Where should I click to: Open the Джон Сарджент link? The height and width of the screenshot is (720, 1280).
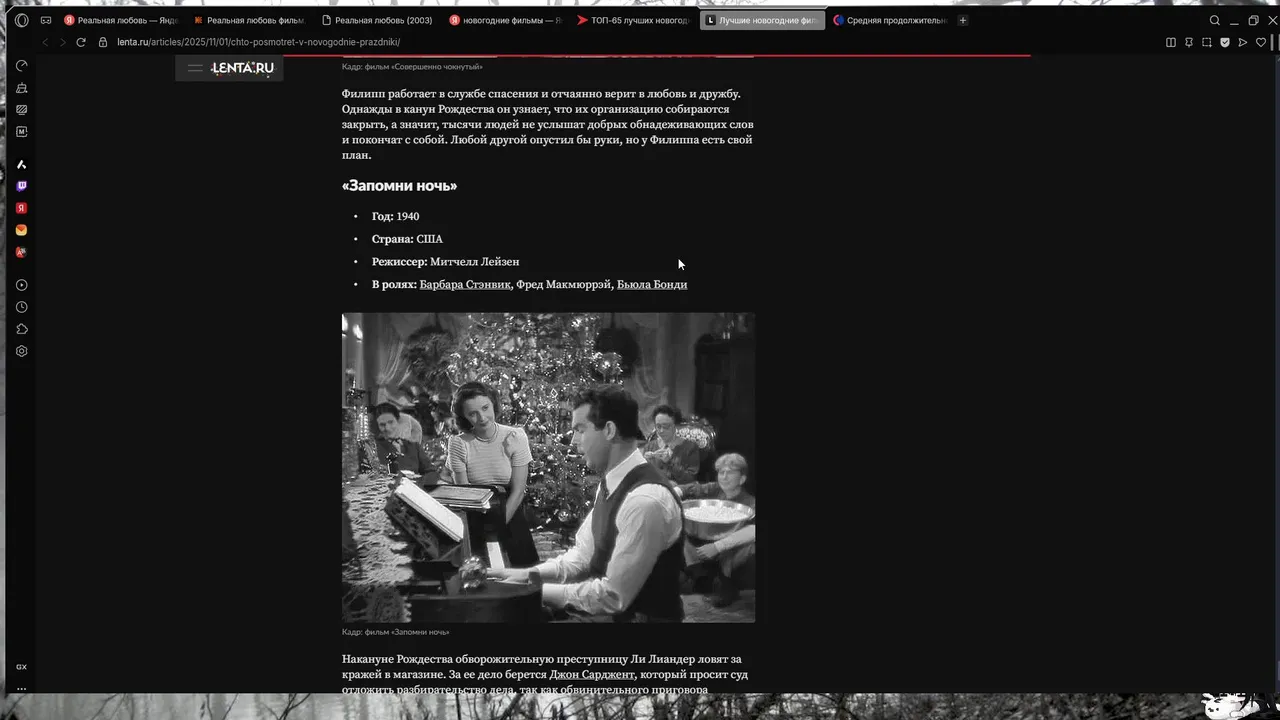pyautogui.click(x=592, y=674)
